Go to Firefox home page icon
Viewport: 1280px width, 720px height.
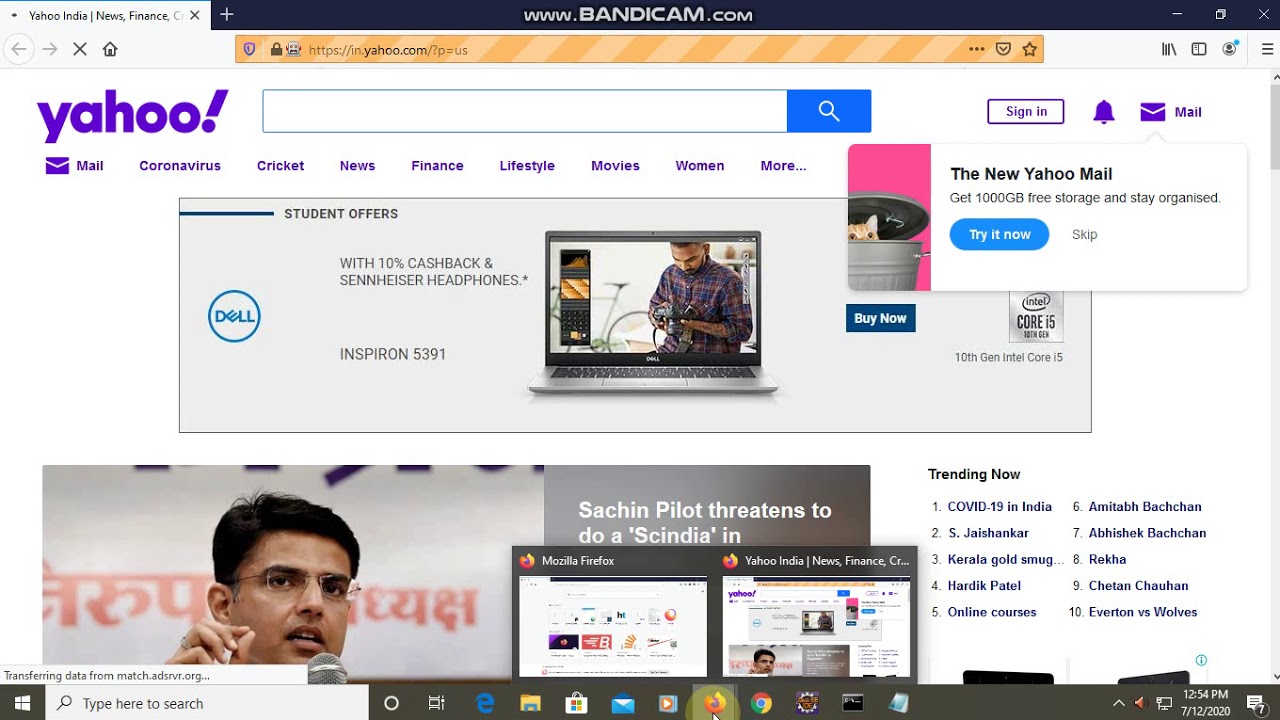point(110,49)
